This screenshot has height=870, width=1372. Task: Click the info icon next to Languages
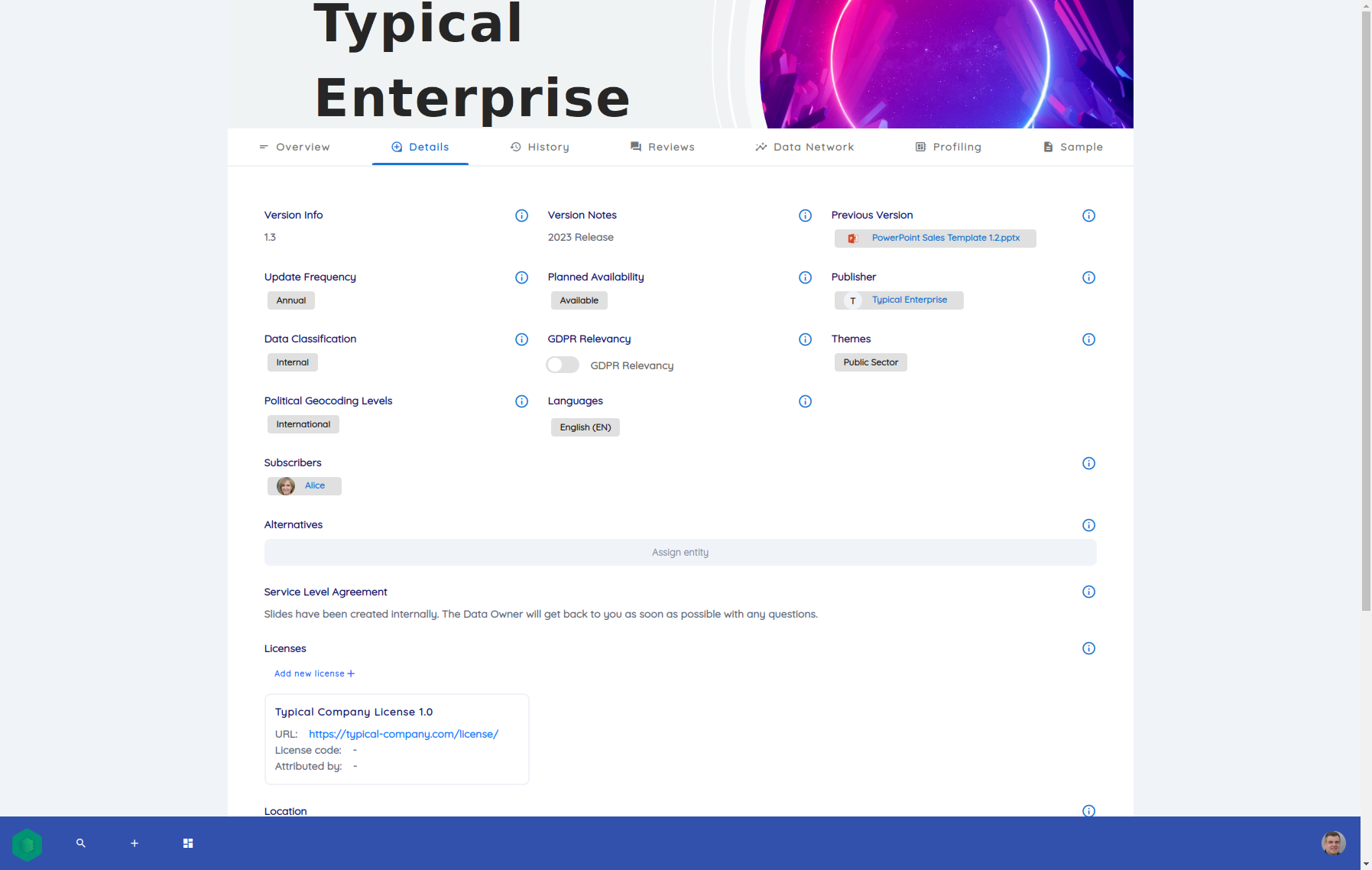[805, 401]
